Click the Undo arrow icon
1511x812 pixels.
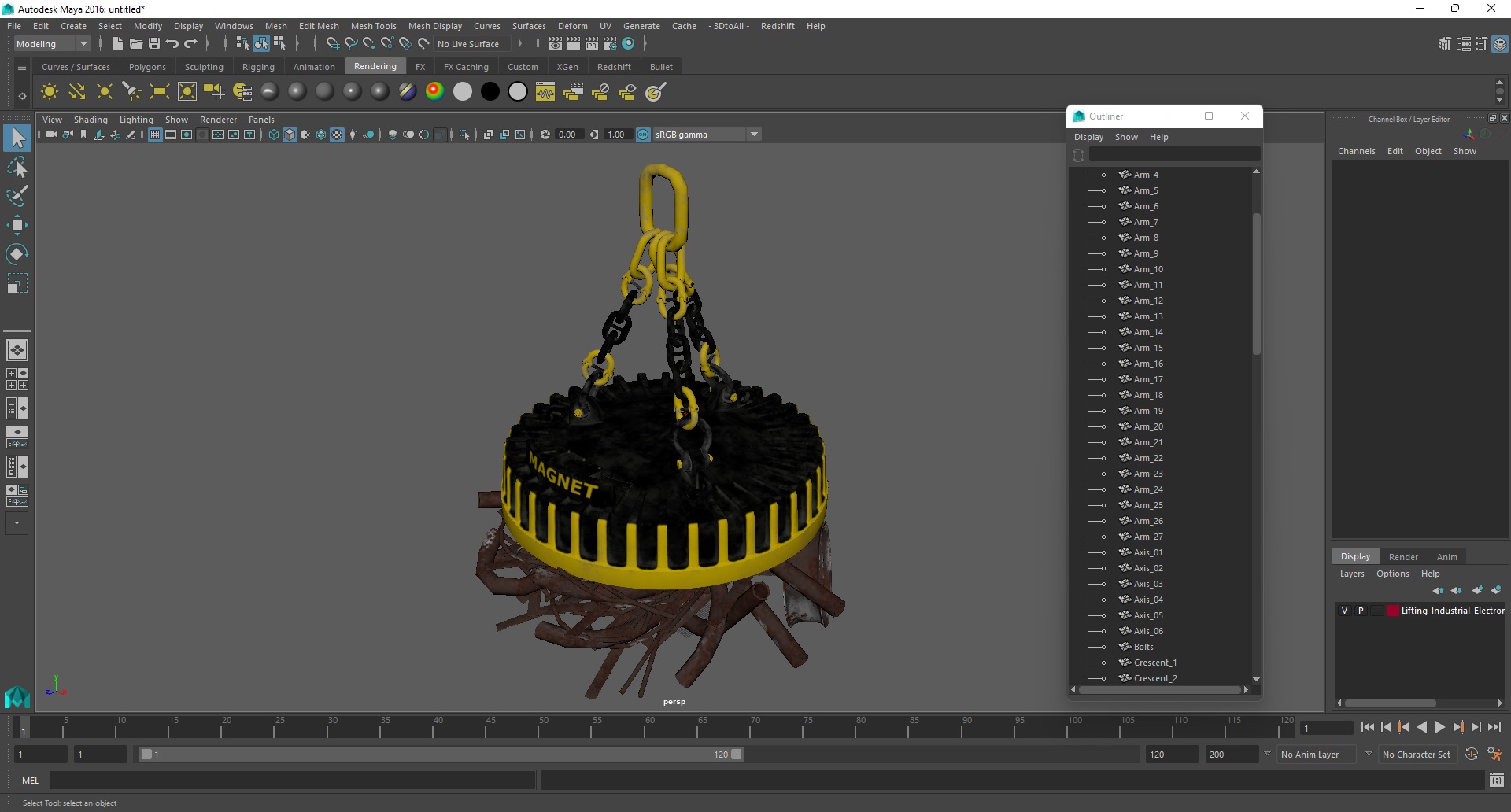click(x=172, y=44)
